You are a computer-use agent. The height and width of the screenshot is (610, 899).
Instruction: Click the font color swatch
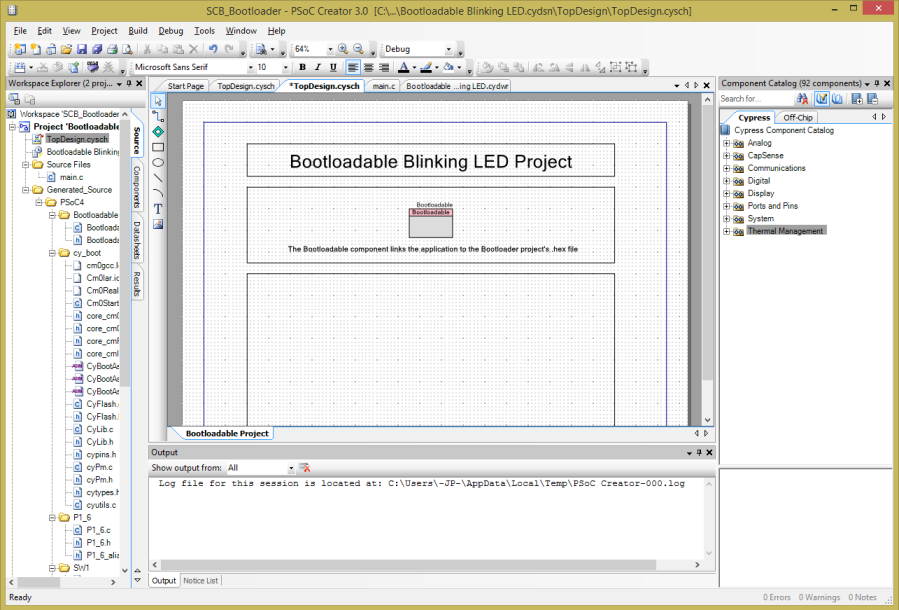pyautogui.click(x=403, y=66)
